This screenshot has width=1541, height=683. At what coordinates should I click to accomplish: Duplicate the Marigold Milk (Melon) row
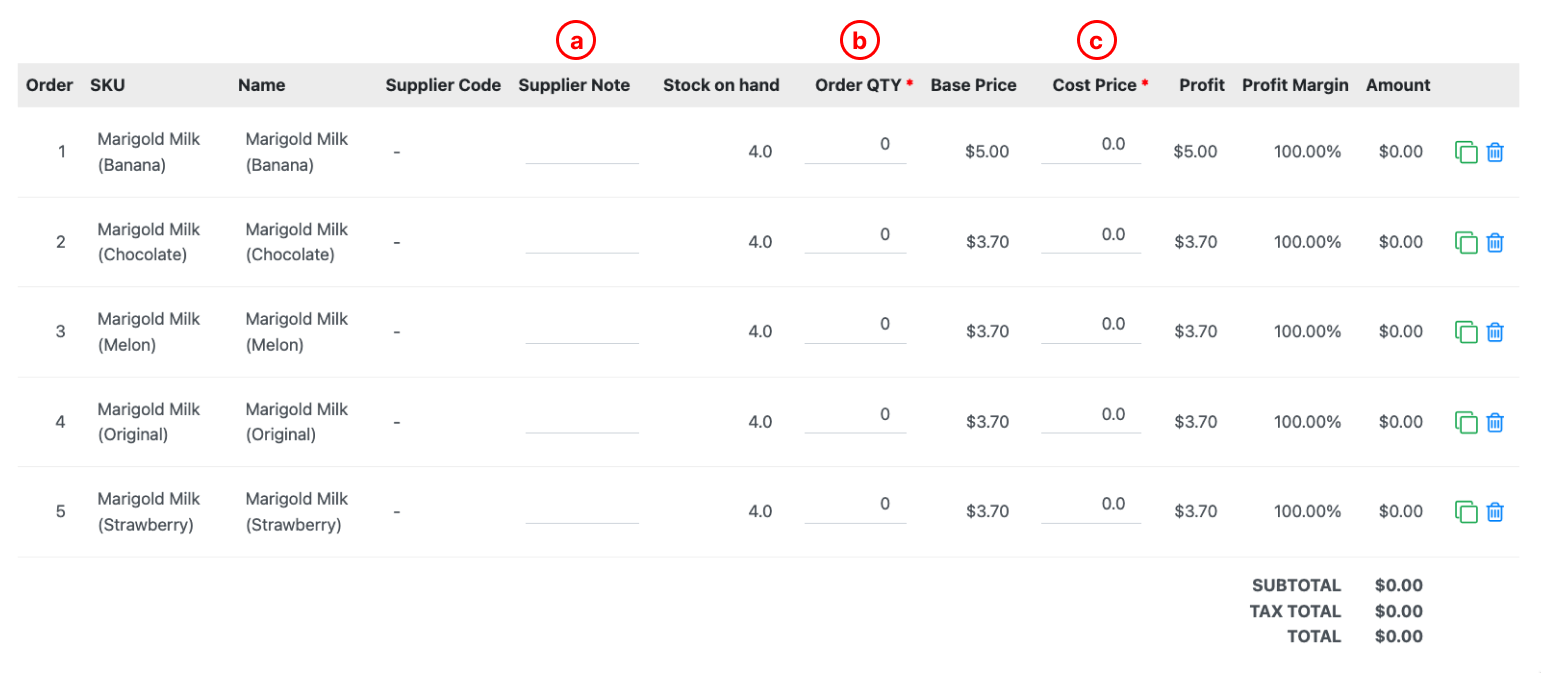1466,332
